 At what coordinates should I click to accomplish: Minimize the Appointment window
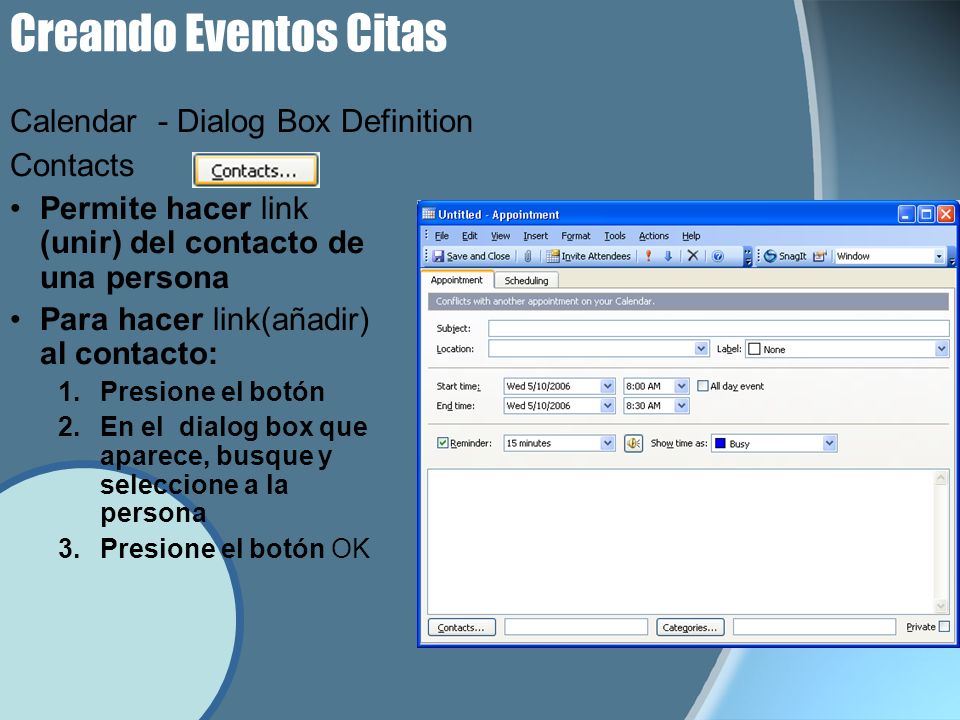(906, 214)
